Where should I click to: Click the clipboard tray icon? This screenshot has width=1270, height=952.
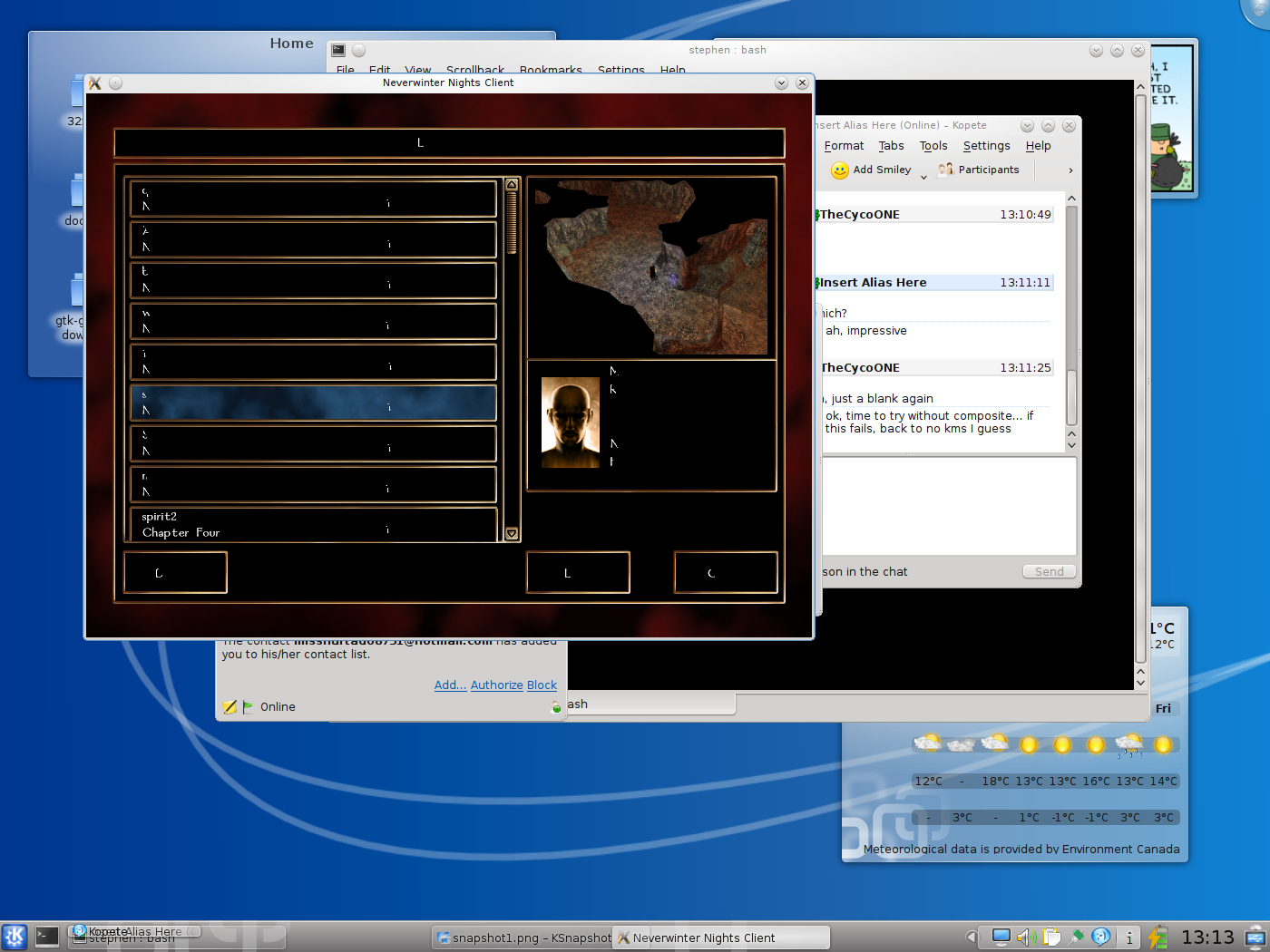(x=1051, y=937)
